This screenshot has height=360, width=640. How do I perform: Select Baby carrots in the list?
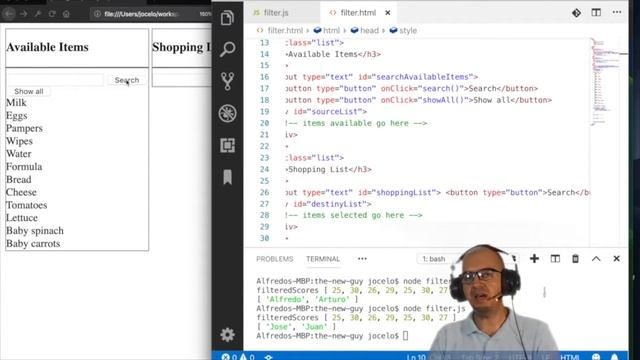click(33, 244)
